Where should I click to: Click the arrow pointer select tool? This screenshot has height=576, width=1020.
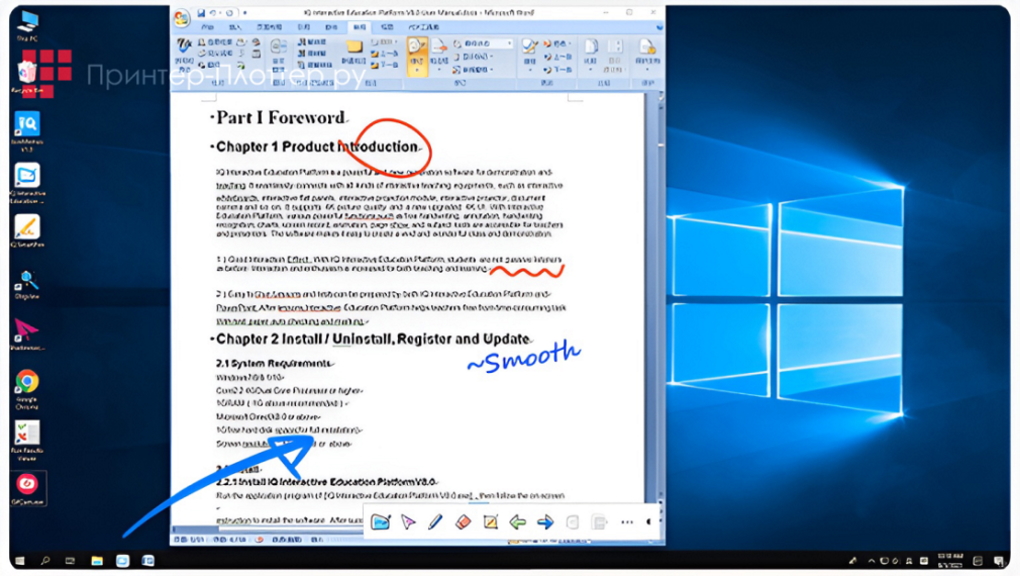click(408, 522)
